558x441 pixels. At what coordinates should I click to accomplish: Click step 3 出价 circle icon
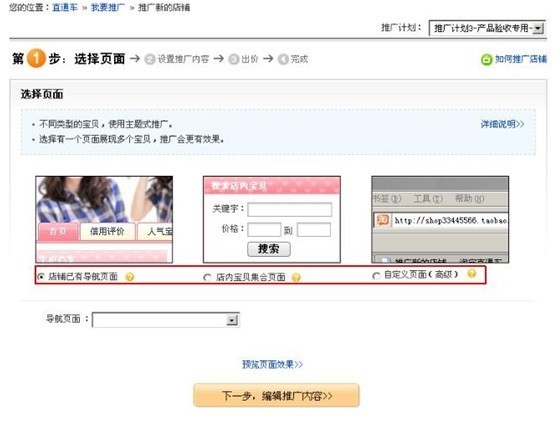[233, 59]
